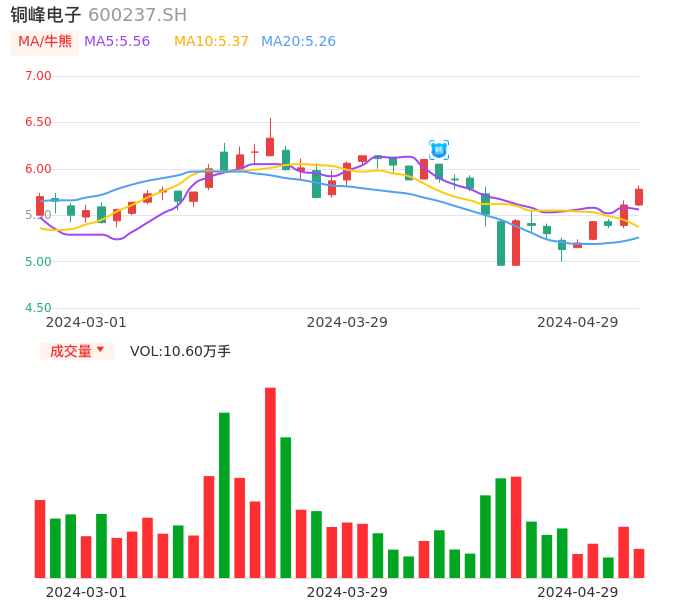Click the blue bear marker icon on chart
Screen dimensions: 686x606
point(439,150)
